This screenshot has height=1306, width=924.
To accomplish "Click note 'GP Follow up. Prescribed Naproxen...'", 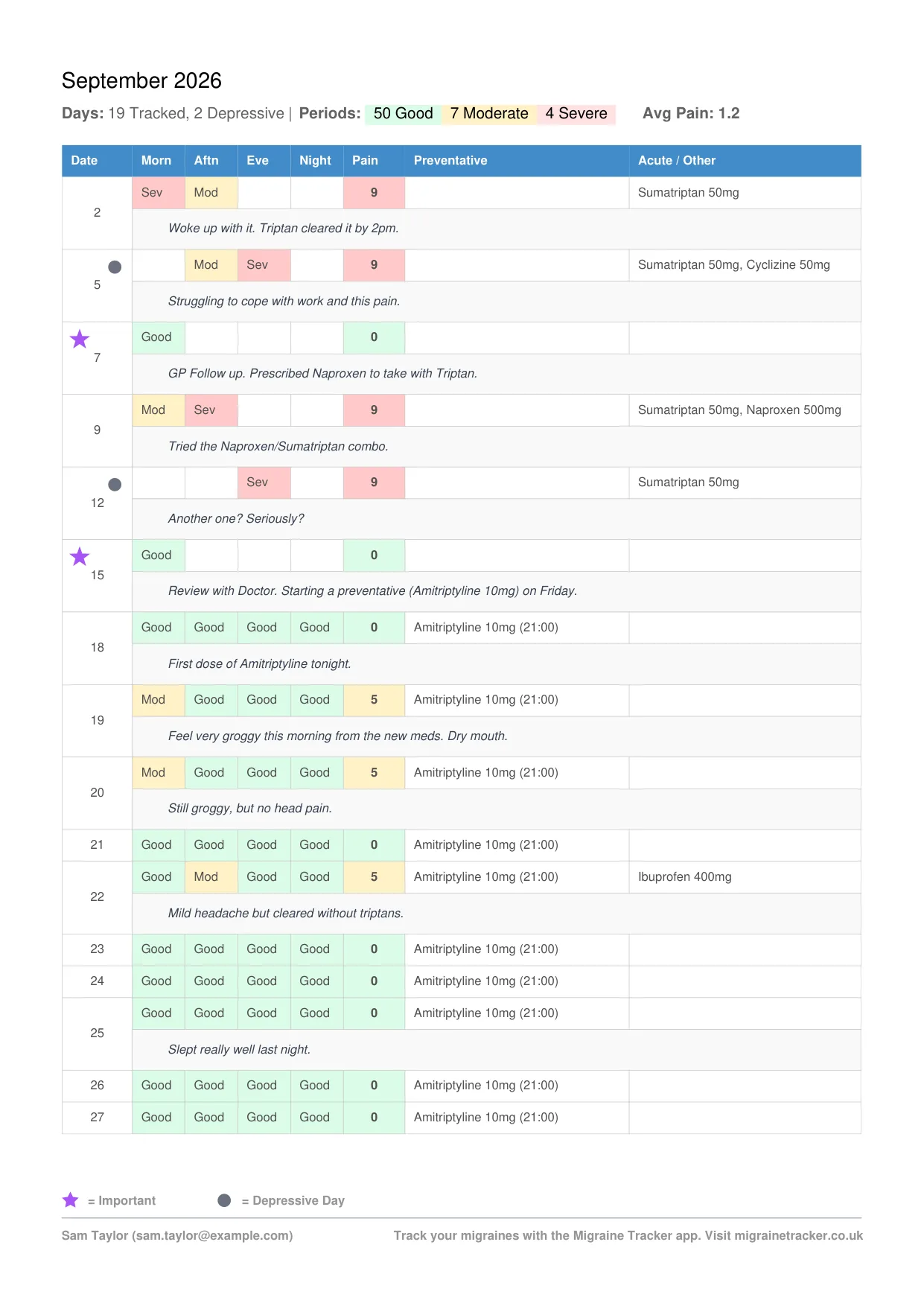I will 322,374.
